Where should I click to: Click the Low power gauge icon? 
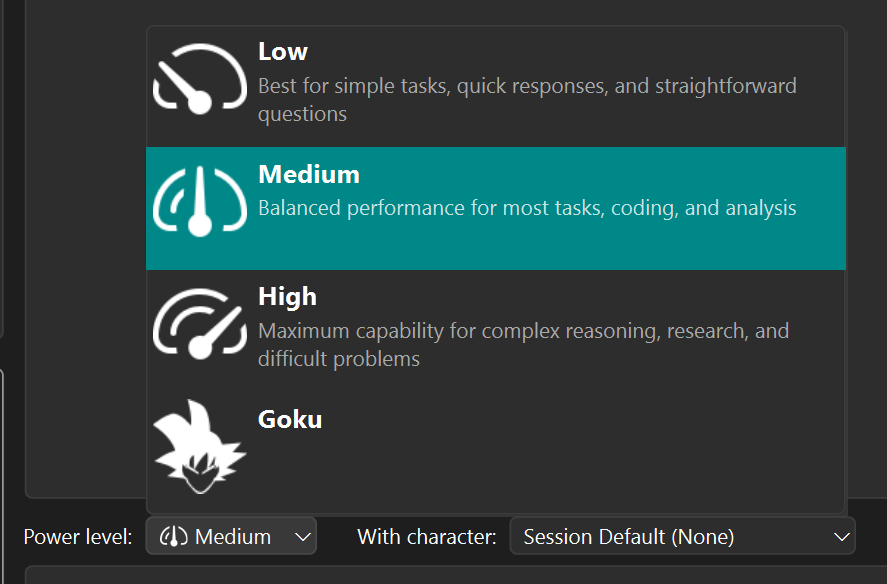pyautogui.click(x=200, y=79)
